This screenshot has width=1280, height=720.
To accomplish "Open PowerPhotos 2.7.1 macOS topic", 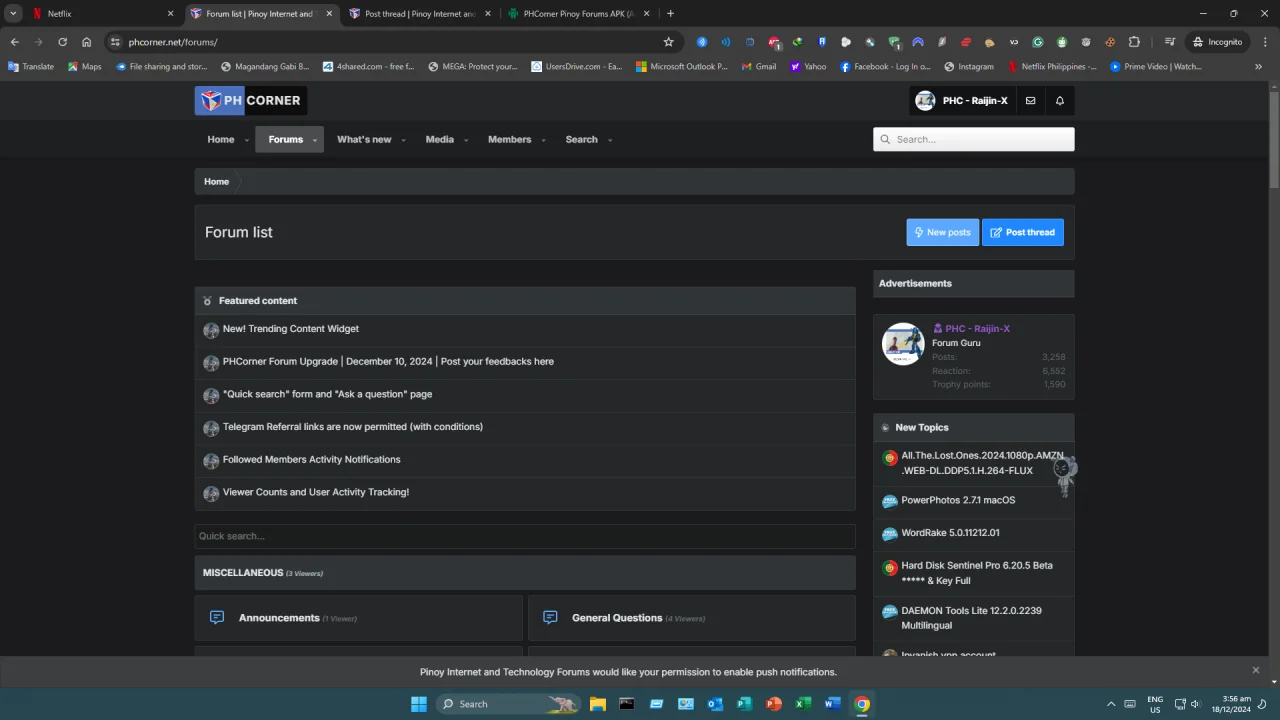I will [958, 500].
